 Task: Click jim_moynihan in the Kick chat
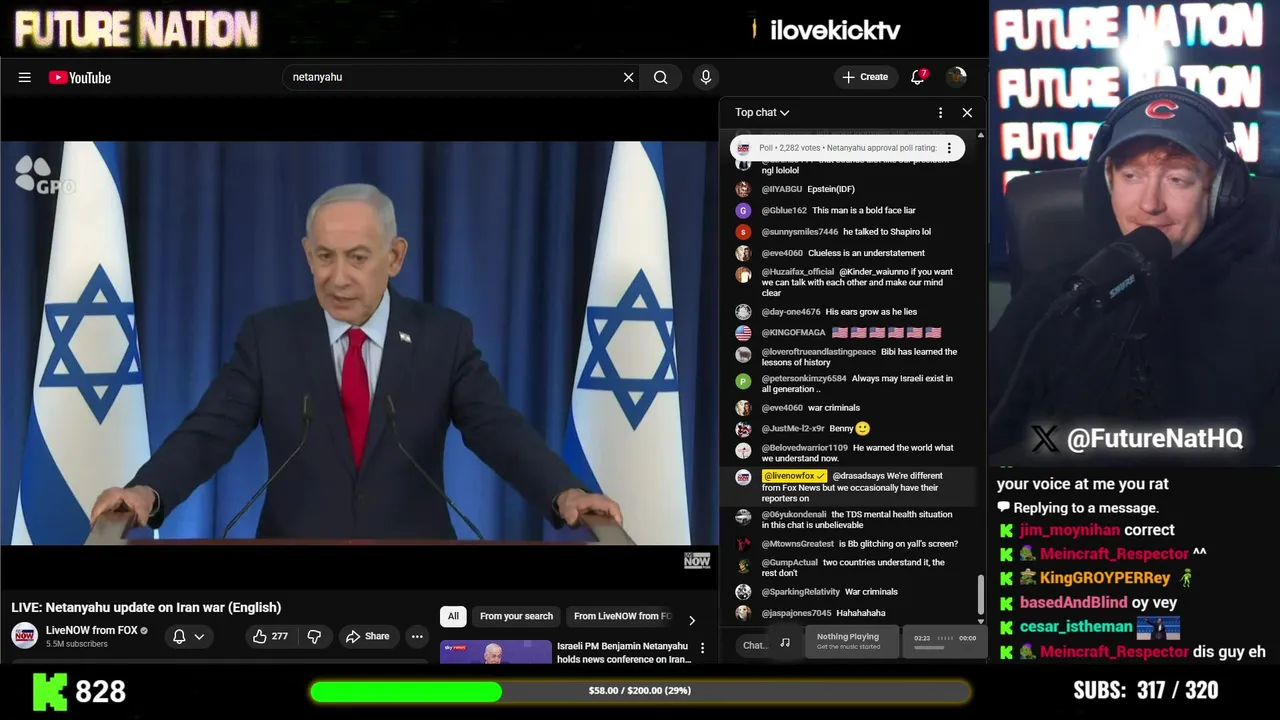click(x=1069, y=530)
